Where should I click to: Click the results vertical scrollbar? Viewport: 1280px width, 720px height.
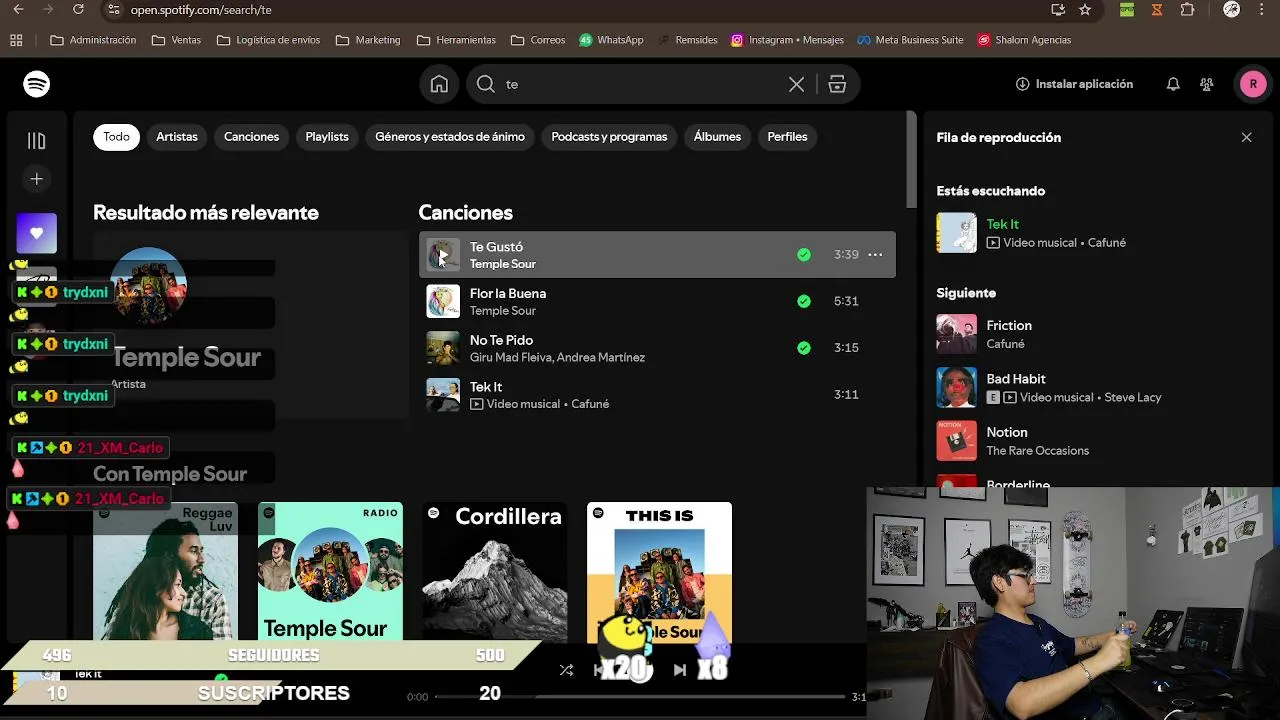(910, 160)
